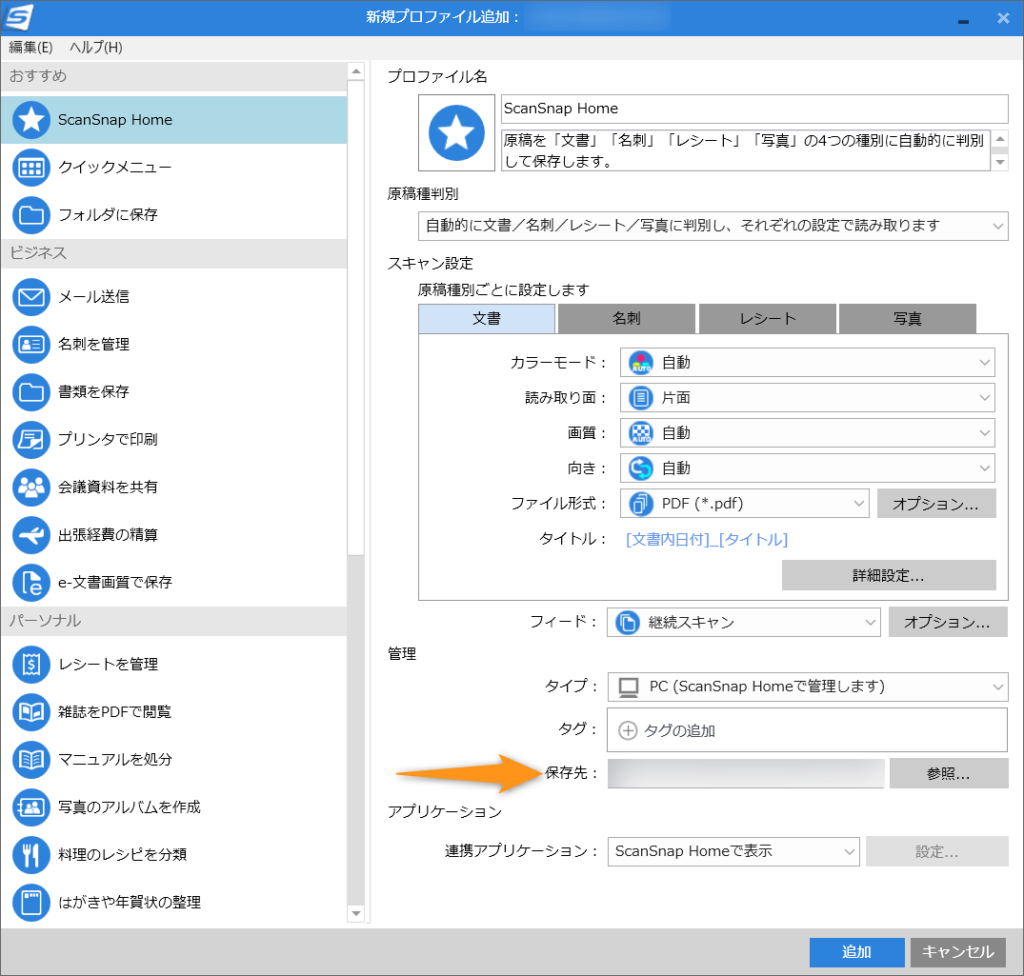Viewport: 1024px width, 976px height.
Task: Click the [文書内日付]_[タイトル] title link
Action: [x=707, y=540]
